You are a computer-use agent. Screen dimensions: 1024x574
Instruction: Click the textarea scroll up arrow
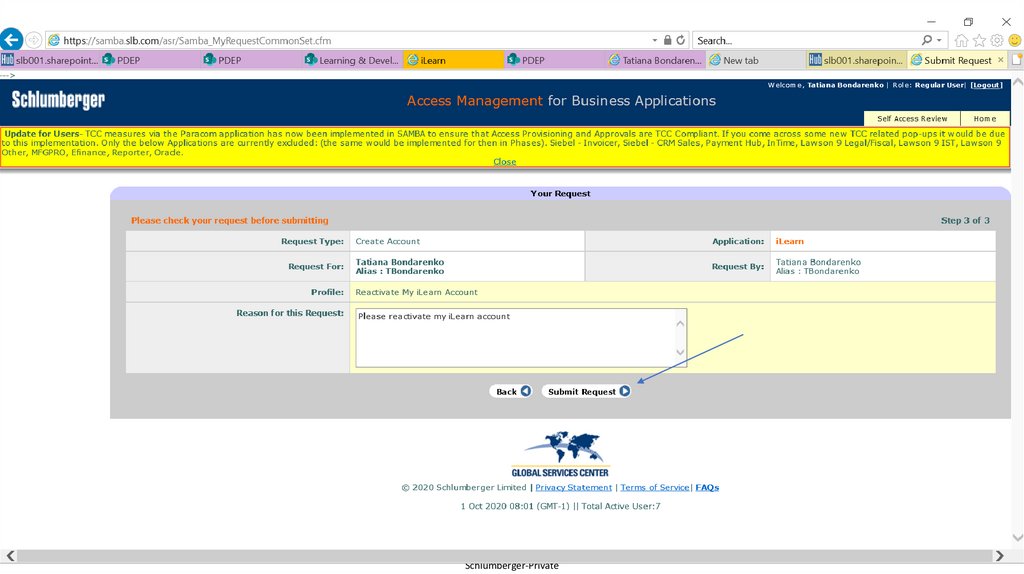[x=680, y=323]
